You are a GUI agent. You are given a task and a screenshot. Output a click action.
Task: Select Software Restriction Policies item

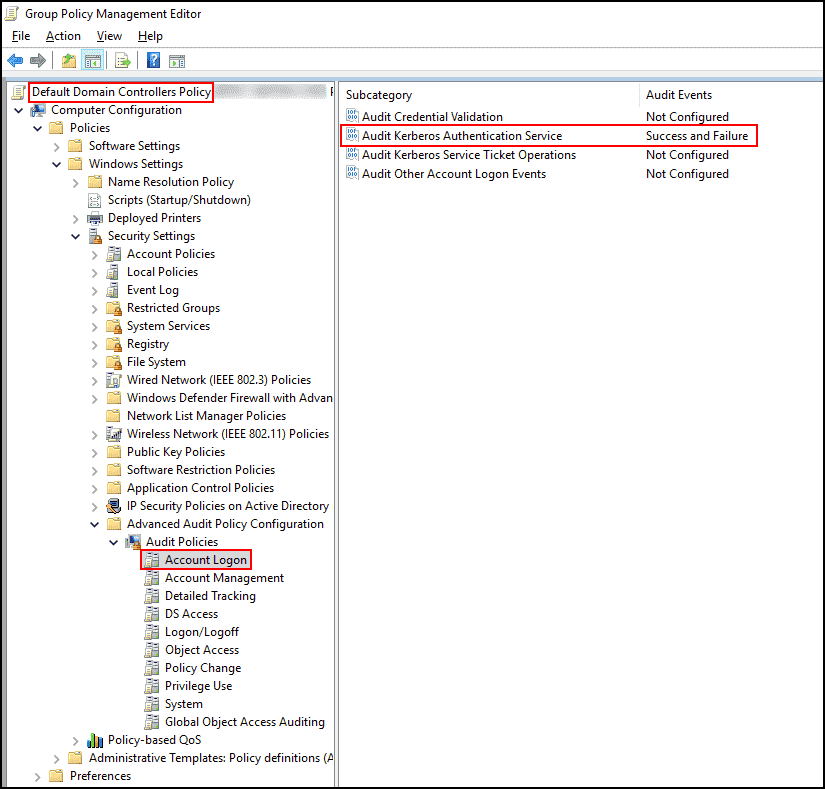(200, 470)
